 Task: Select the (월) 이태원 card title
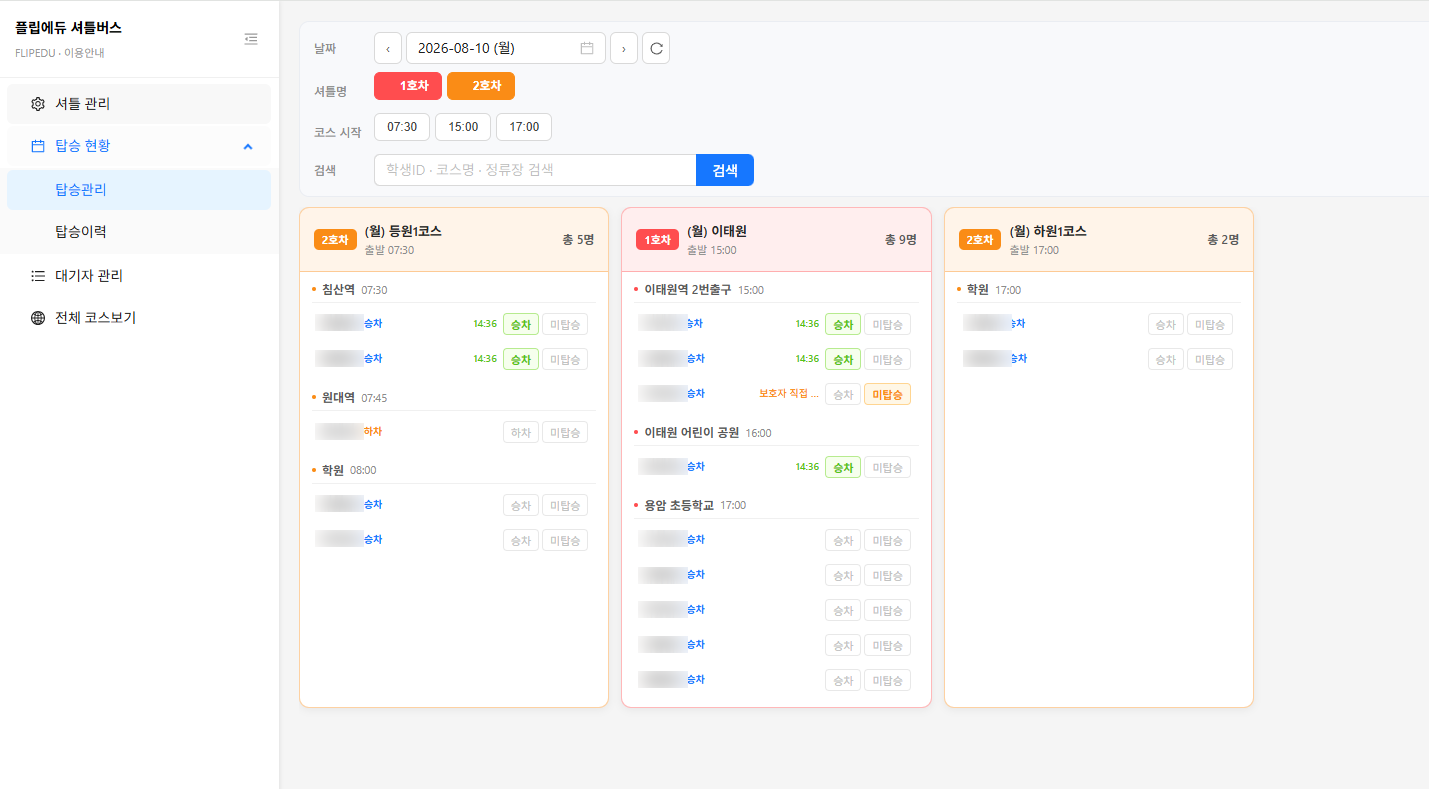[717, 231]
